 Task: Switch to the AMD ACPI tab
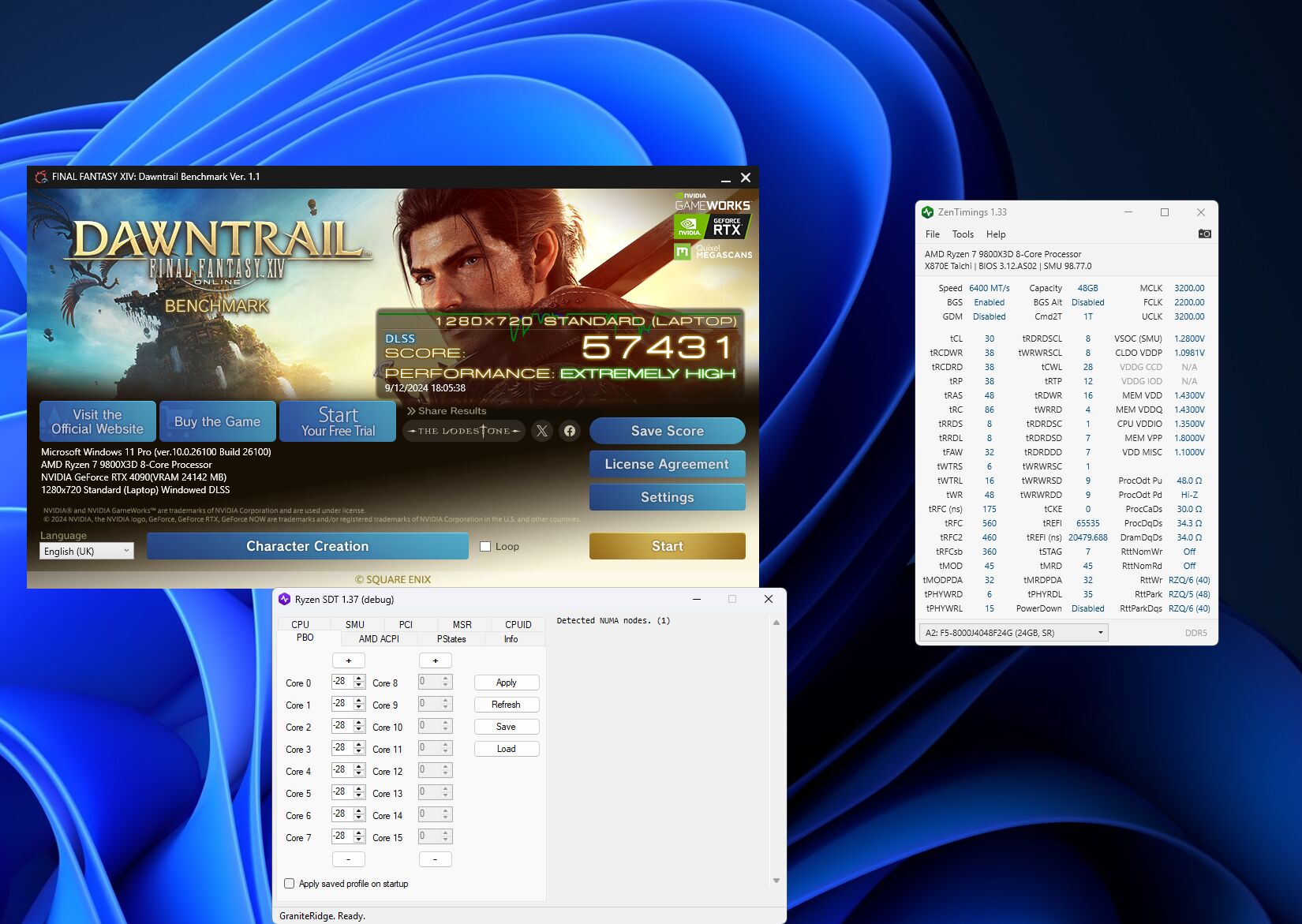(379, 639)
